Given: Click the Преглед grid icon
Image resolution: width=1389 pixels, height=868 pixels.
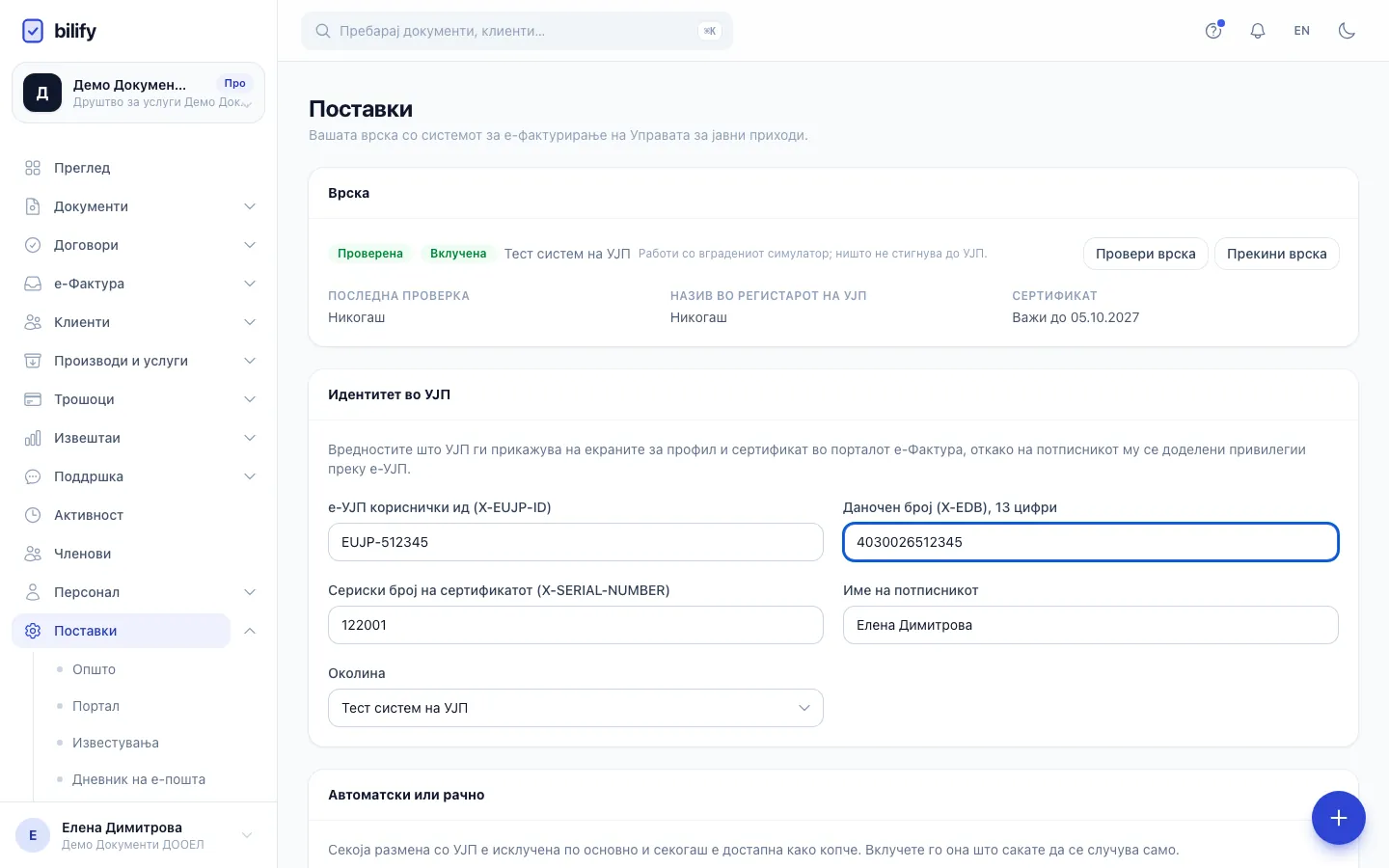Looking at the screenshot, I should click(x=33, y=168).
